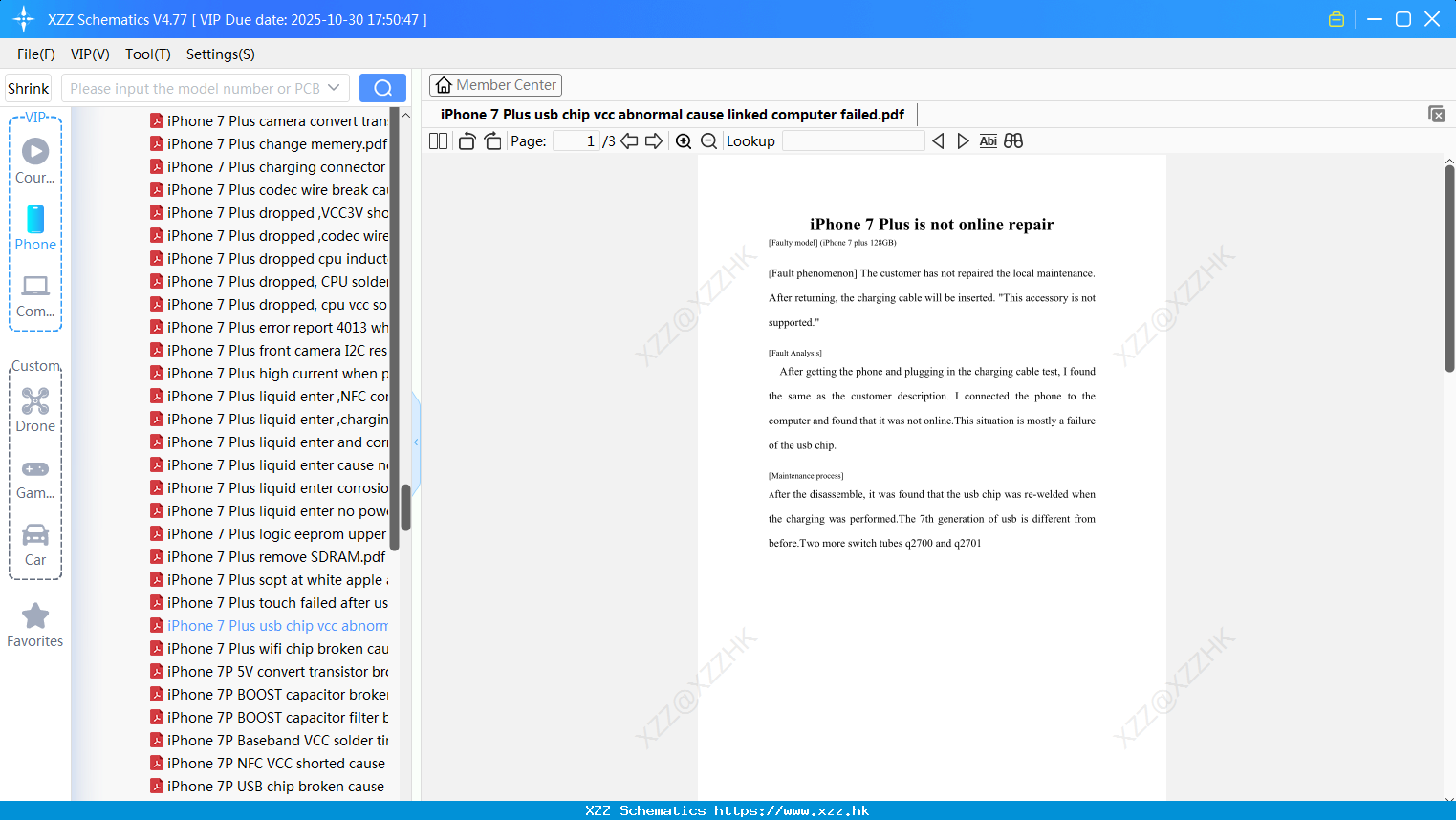1456x820 pixels.
Task: Click the red PDF icon beside logic eeprom file
Action: click(x=157, y=533)
